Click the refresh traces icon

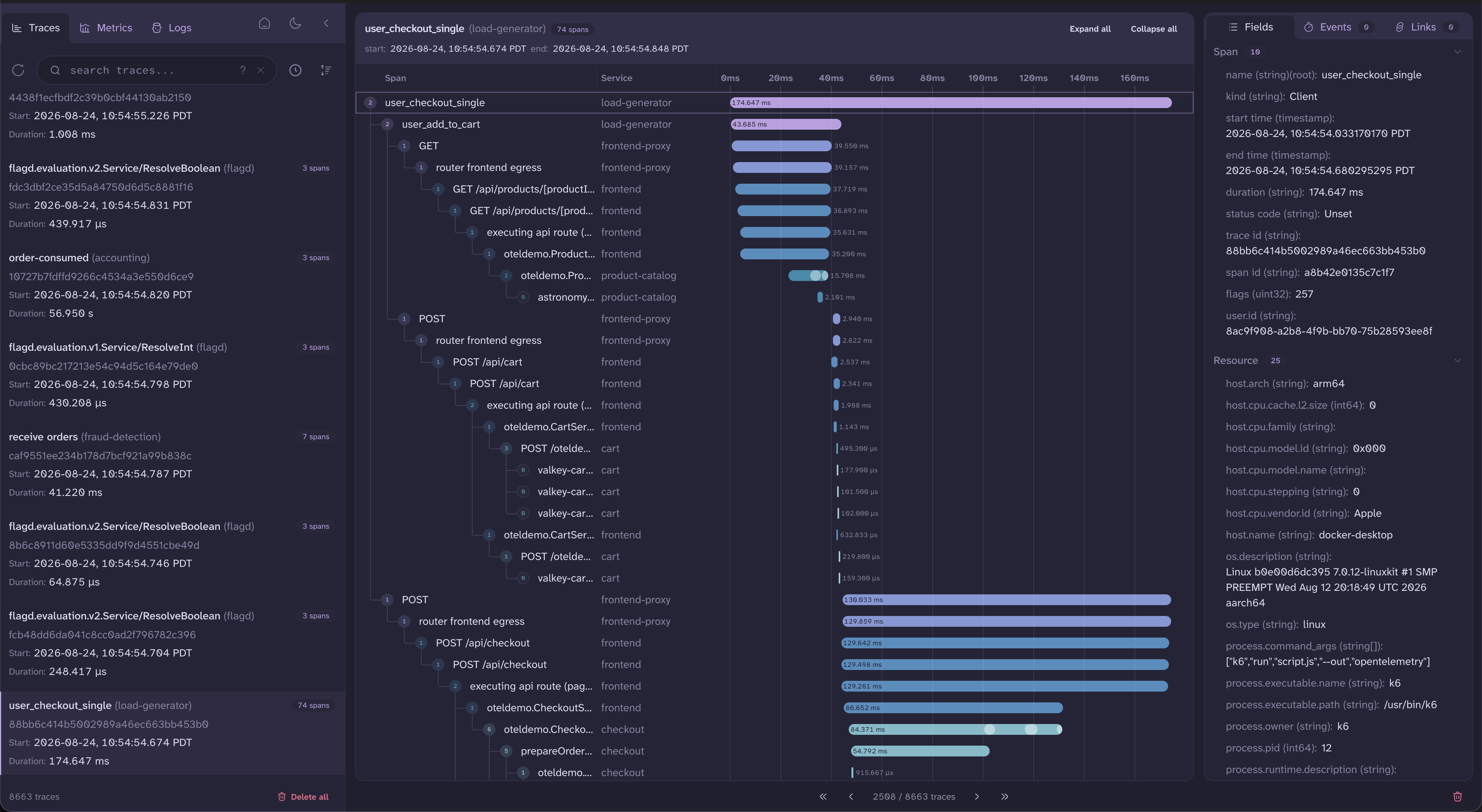pos(19,70)
